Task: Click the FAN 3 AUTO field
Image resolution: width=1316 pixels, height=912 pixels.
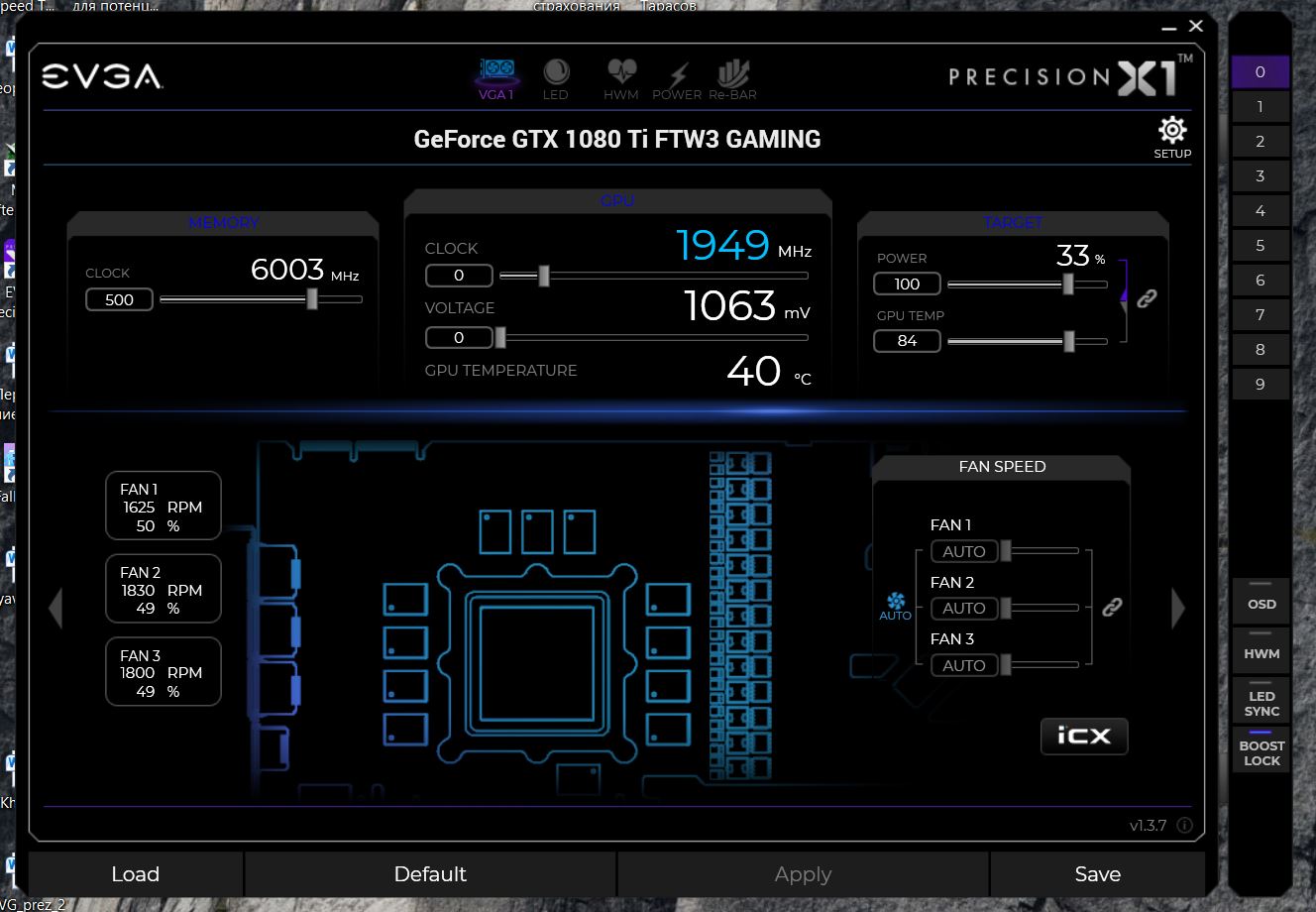Action: [964, 665]
